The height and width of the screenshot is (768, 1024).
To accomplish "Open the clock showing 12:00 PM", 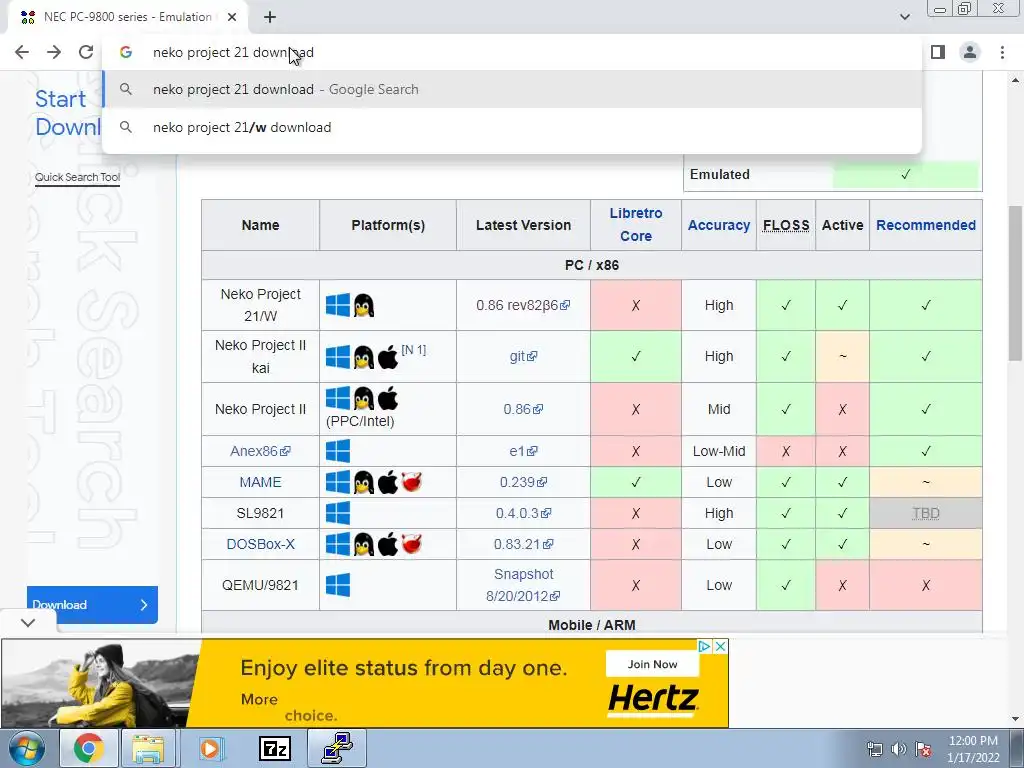I will pos(973,748).
